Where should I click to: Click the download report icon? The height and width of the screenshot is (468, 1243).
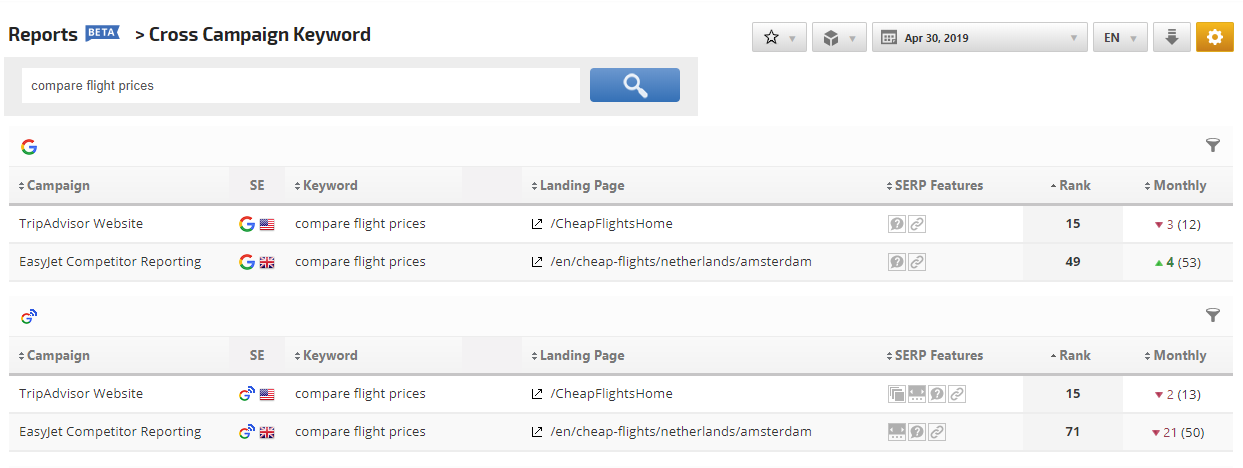tap(1171, 38)
